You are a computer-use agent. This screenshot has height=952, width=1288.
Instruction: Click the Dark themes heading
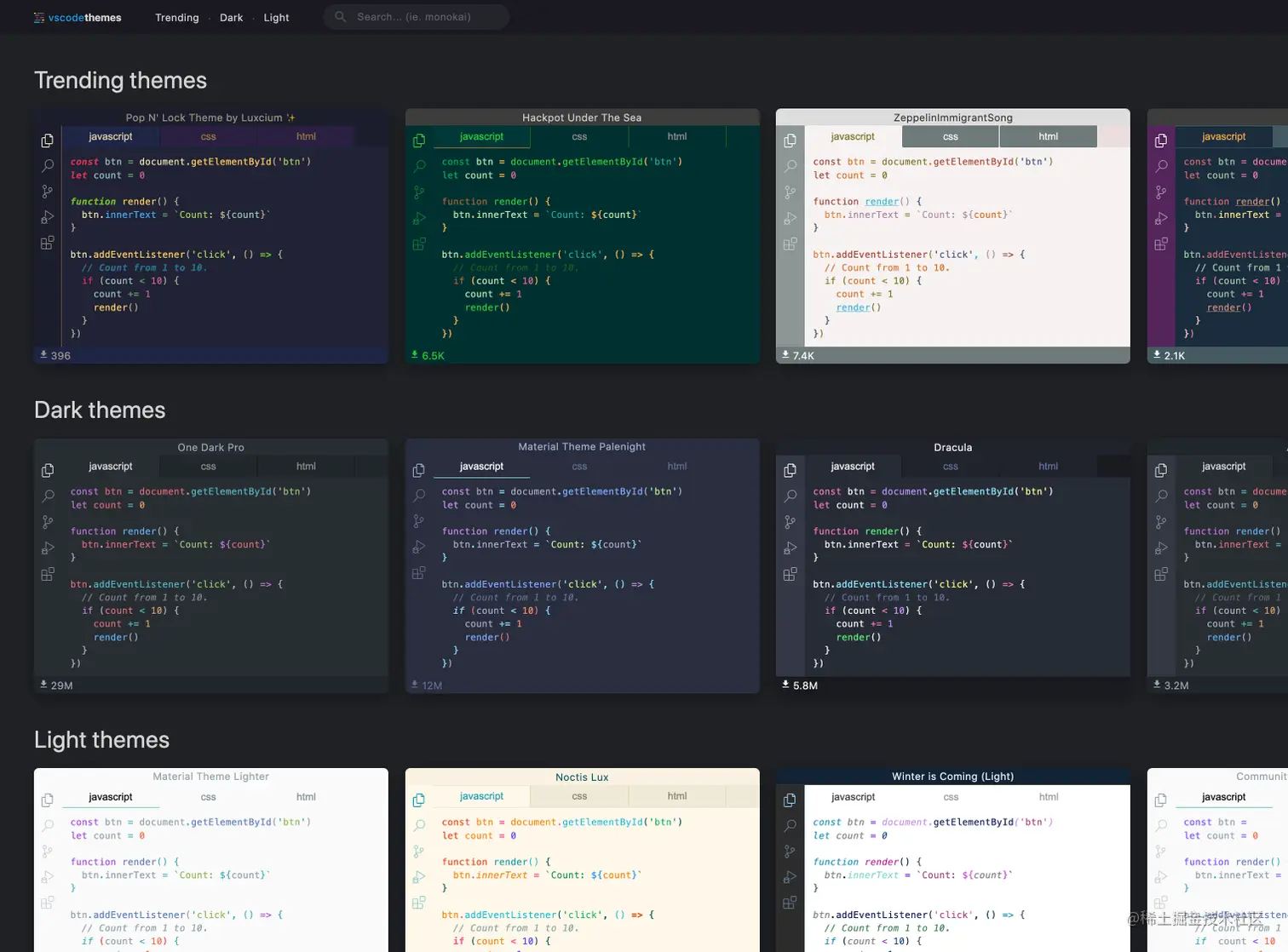pos(100,410)
